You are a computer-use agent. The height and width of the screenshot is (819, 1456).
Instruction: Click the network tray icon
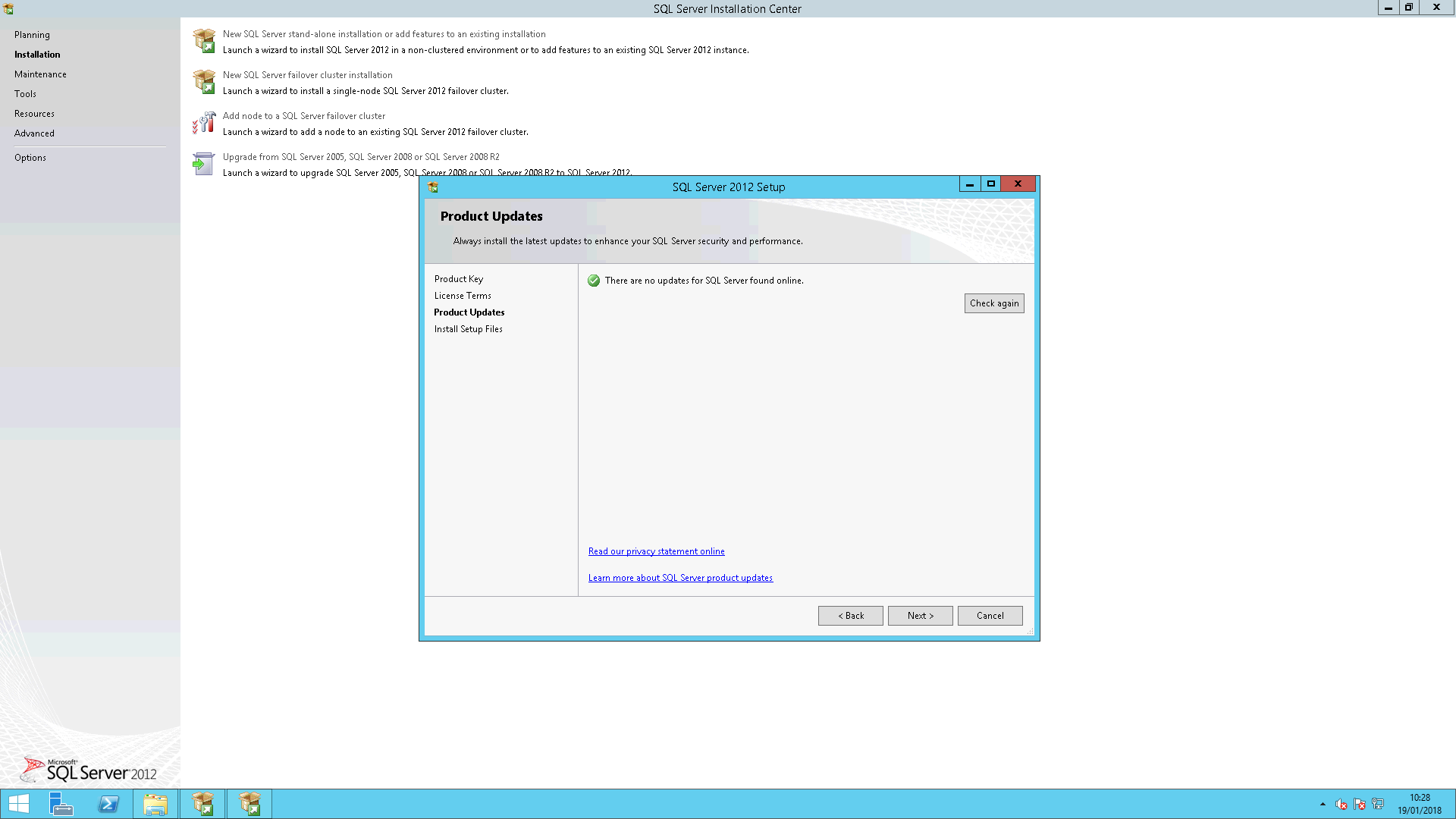pos(1378,805)
